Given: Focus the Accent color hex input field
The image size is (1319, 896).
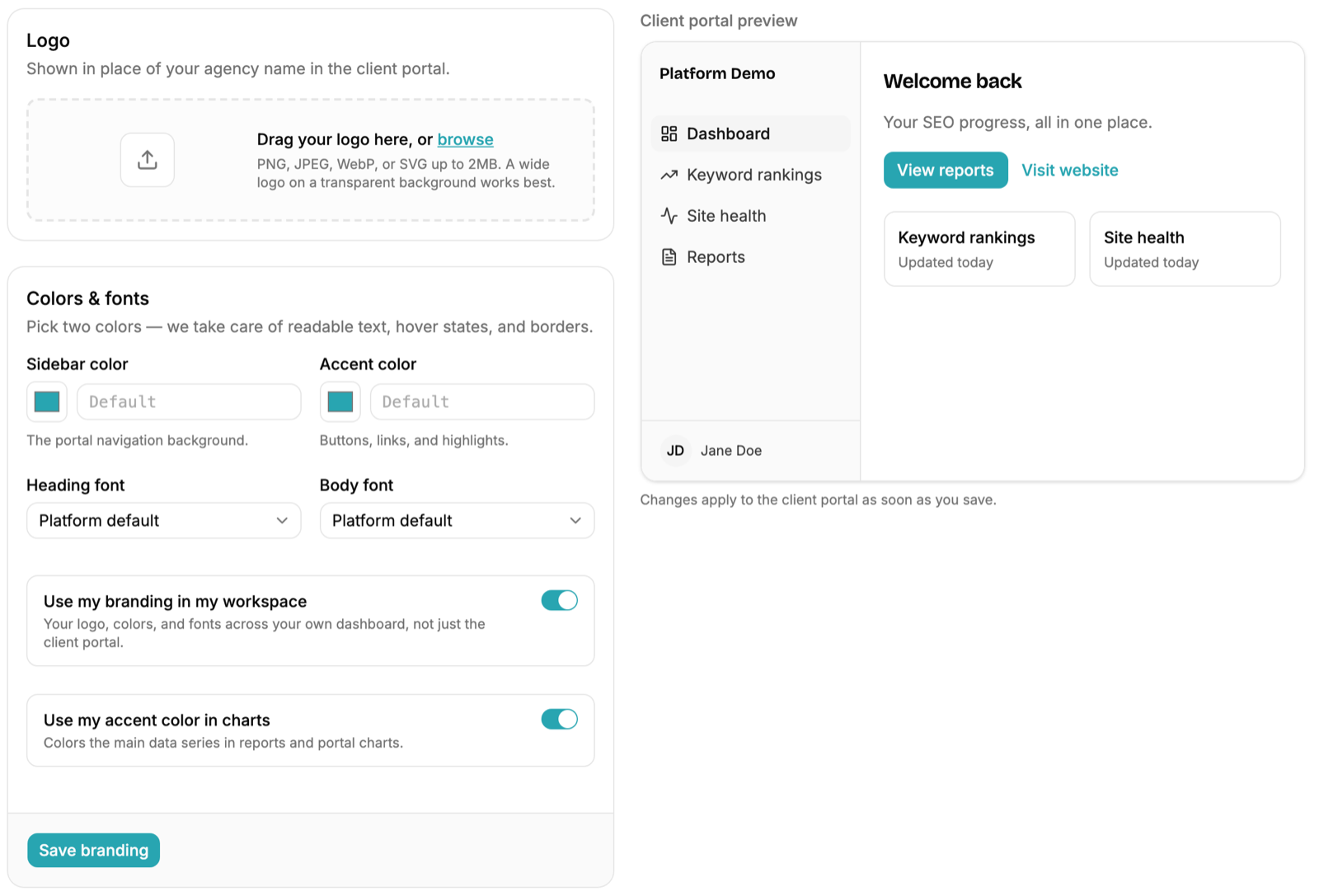Looking at the screenshot, I should pyautogui.click(x=482, y=402).
